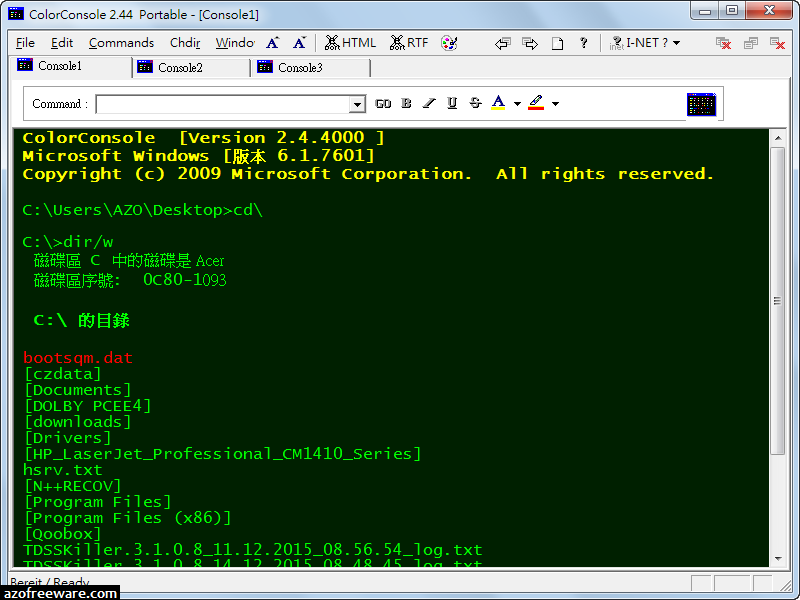Image resolution: width=800 pixels, height=600 pixels.
Task: Click the ColorConsole Version 2.4.4000 line
Action: pyautogui.click(x=204, y=138)
